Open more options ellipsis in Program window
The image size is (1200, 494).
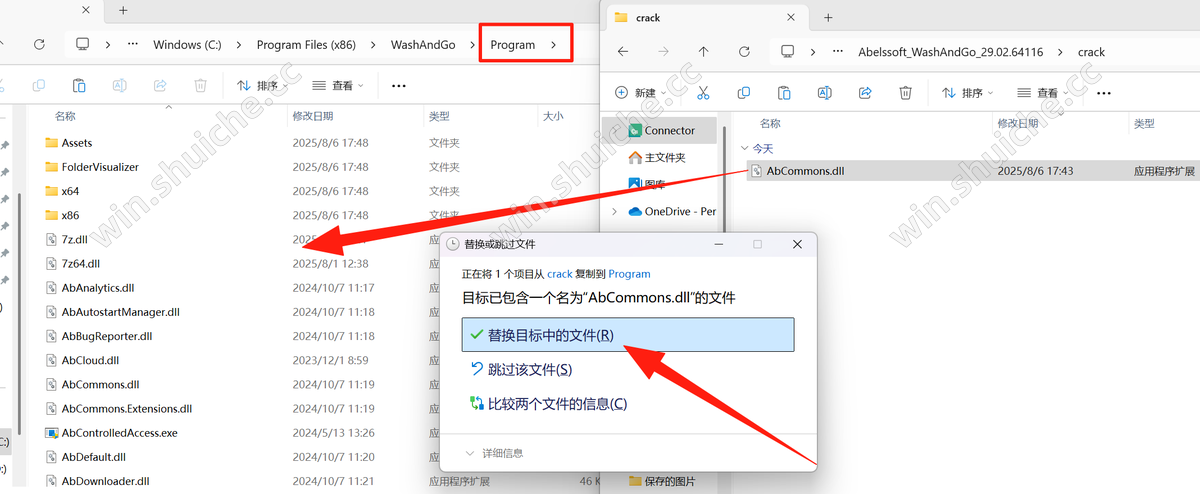tap(399, 86)
